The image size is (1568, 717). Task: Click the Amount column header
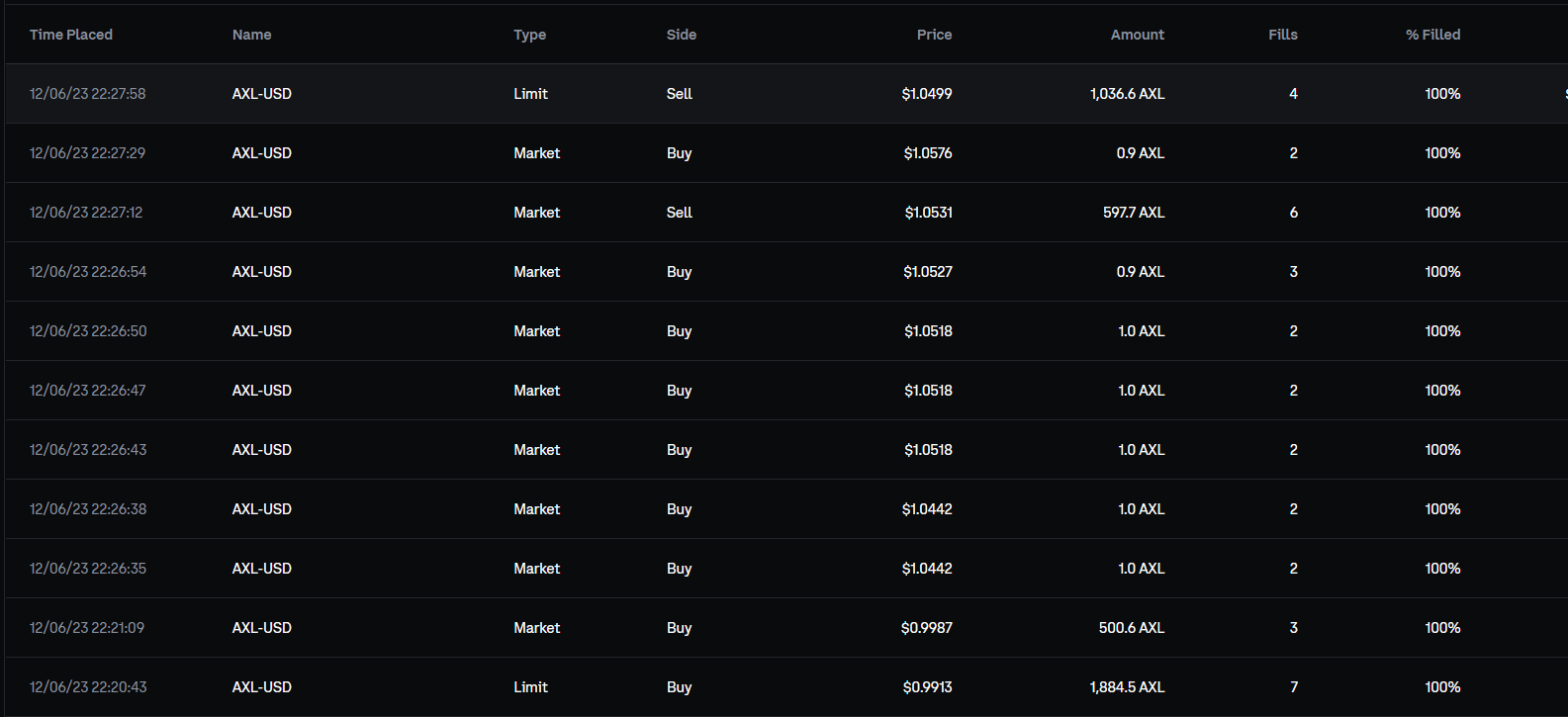coord(1137,35)
